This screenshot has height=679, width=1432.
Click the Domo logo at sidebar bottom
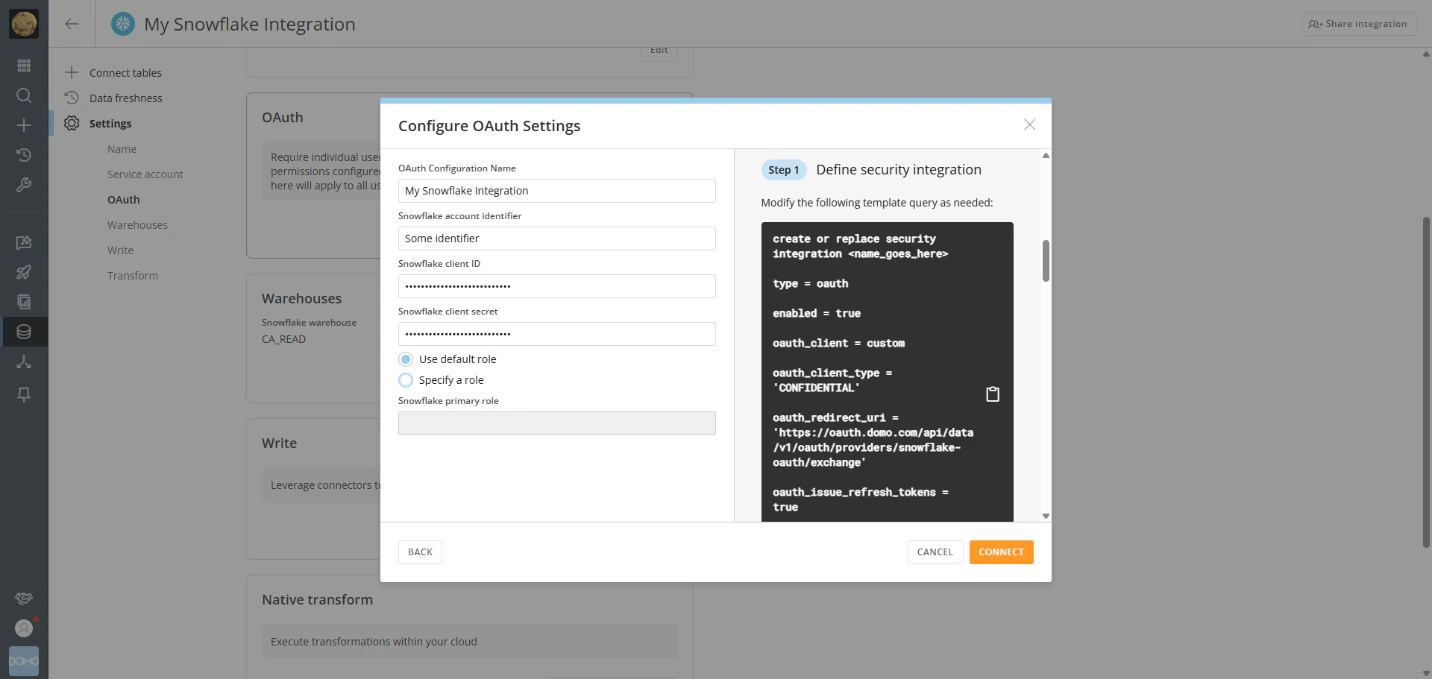point(24,661)
